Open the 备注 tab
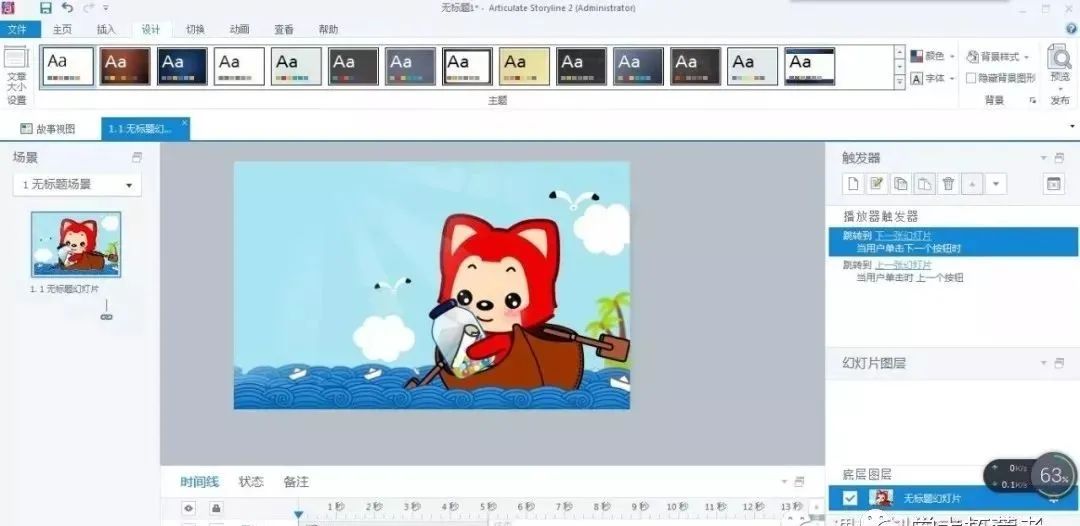Viewport: 1080px width, 526px height. [296, 482]
